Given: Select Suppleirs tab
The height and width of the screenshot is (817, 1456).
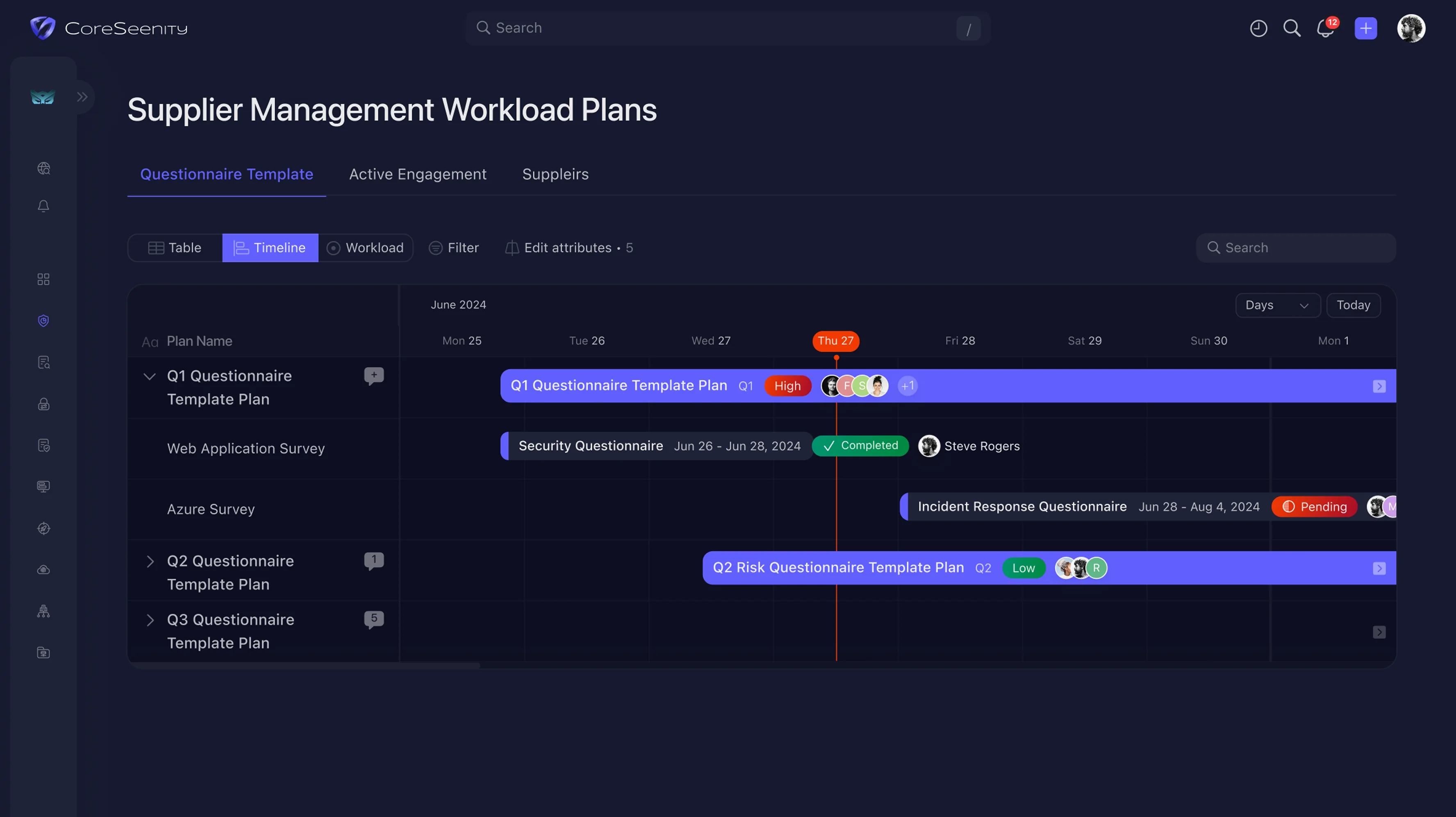Looking at the screenshot, I should click(x=555, y=174).
